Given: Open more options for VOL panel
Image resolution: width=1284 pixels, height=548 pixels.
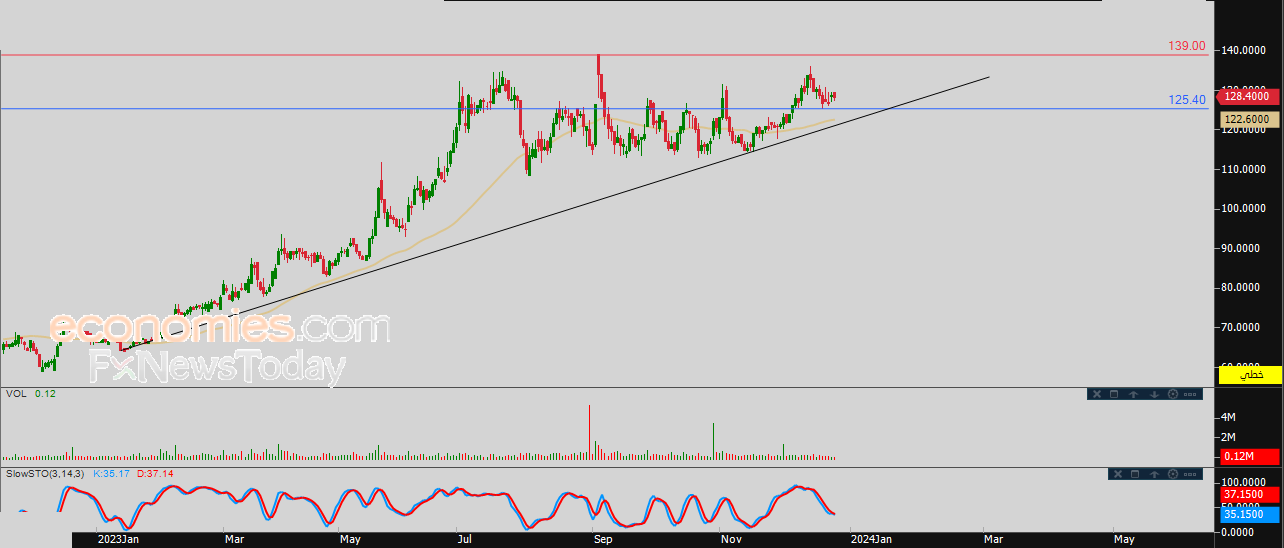Looking at the screenshot, I should pyautogui.click(x=1190, y=394).
